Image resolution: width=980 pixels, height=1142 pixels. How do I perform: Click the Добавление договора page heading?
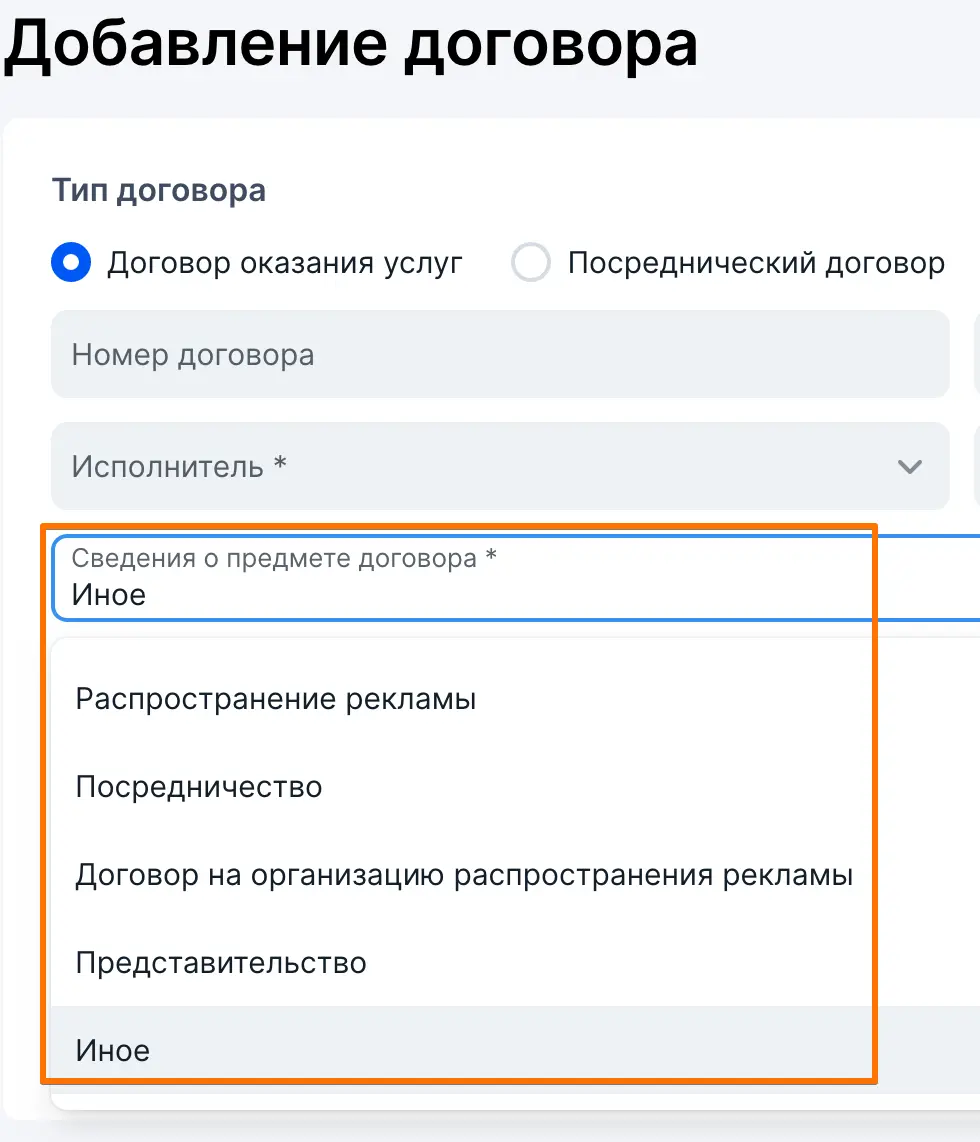(x=351, y=45)
